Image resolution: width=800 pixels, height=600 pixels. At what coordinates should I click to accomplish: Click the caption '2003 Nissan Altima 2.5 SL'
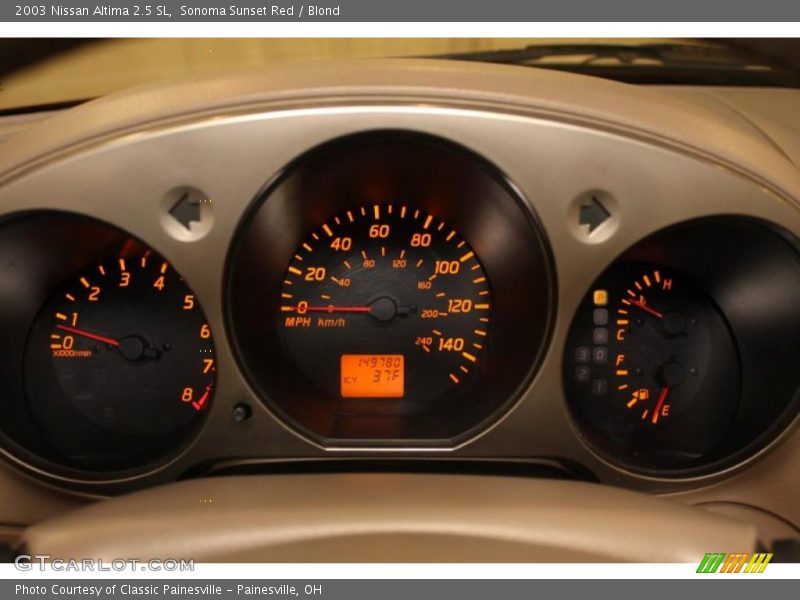tap(93, 11)
